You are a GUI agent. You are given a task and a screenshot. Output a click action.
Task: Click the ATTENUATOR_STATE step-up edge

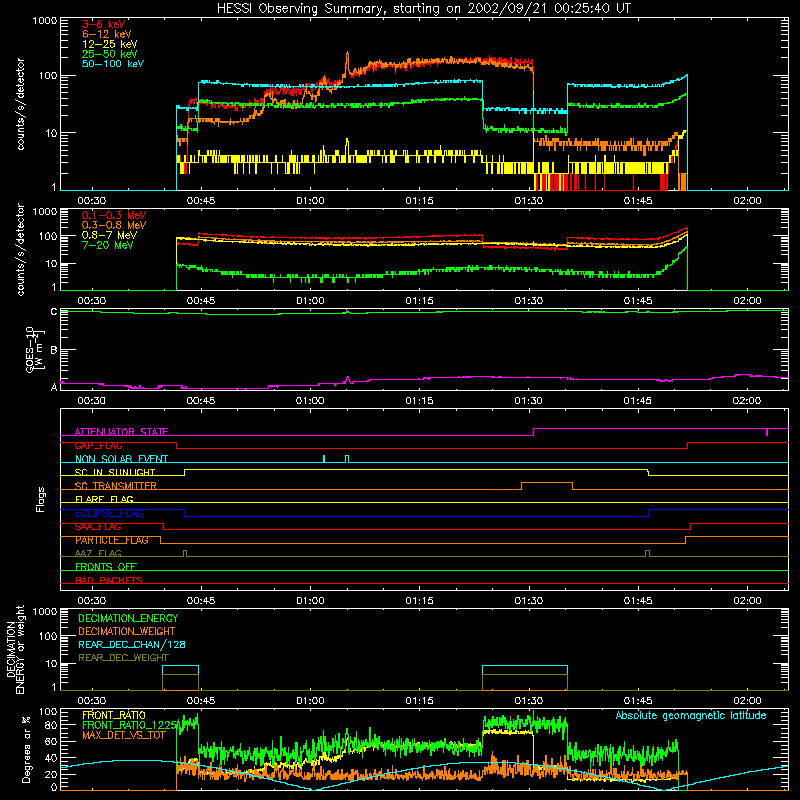pos(534,432)
